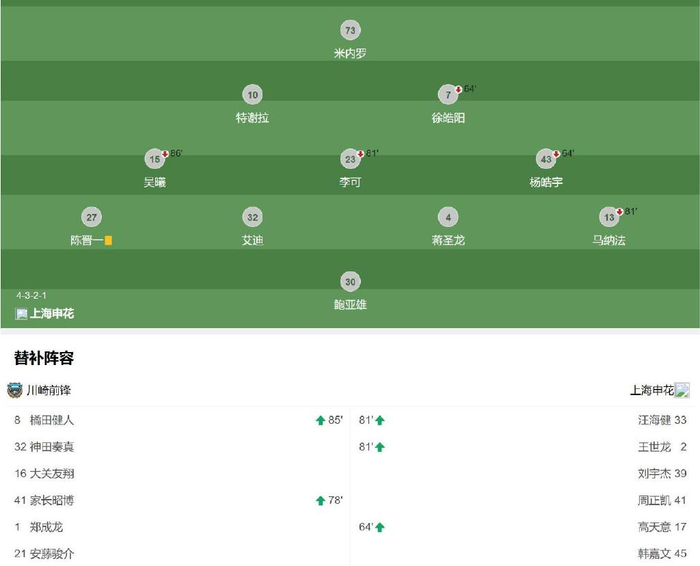
Task: Click the green arrow next to 橘田健人's 85'
Action: tap(320, 420)
